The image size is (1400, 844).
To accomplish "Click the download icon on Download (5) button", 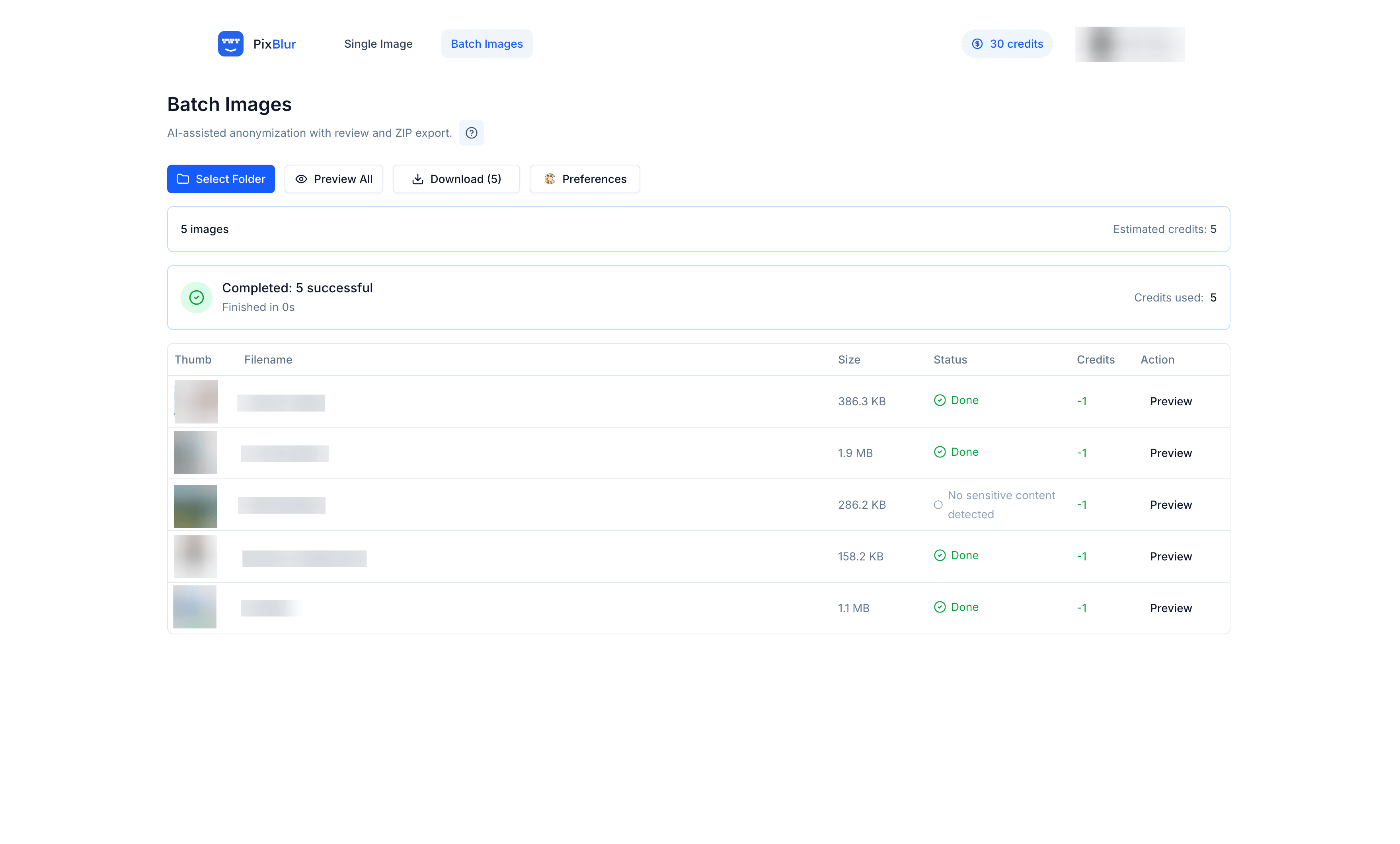I will click(x=417, y=179).
